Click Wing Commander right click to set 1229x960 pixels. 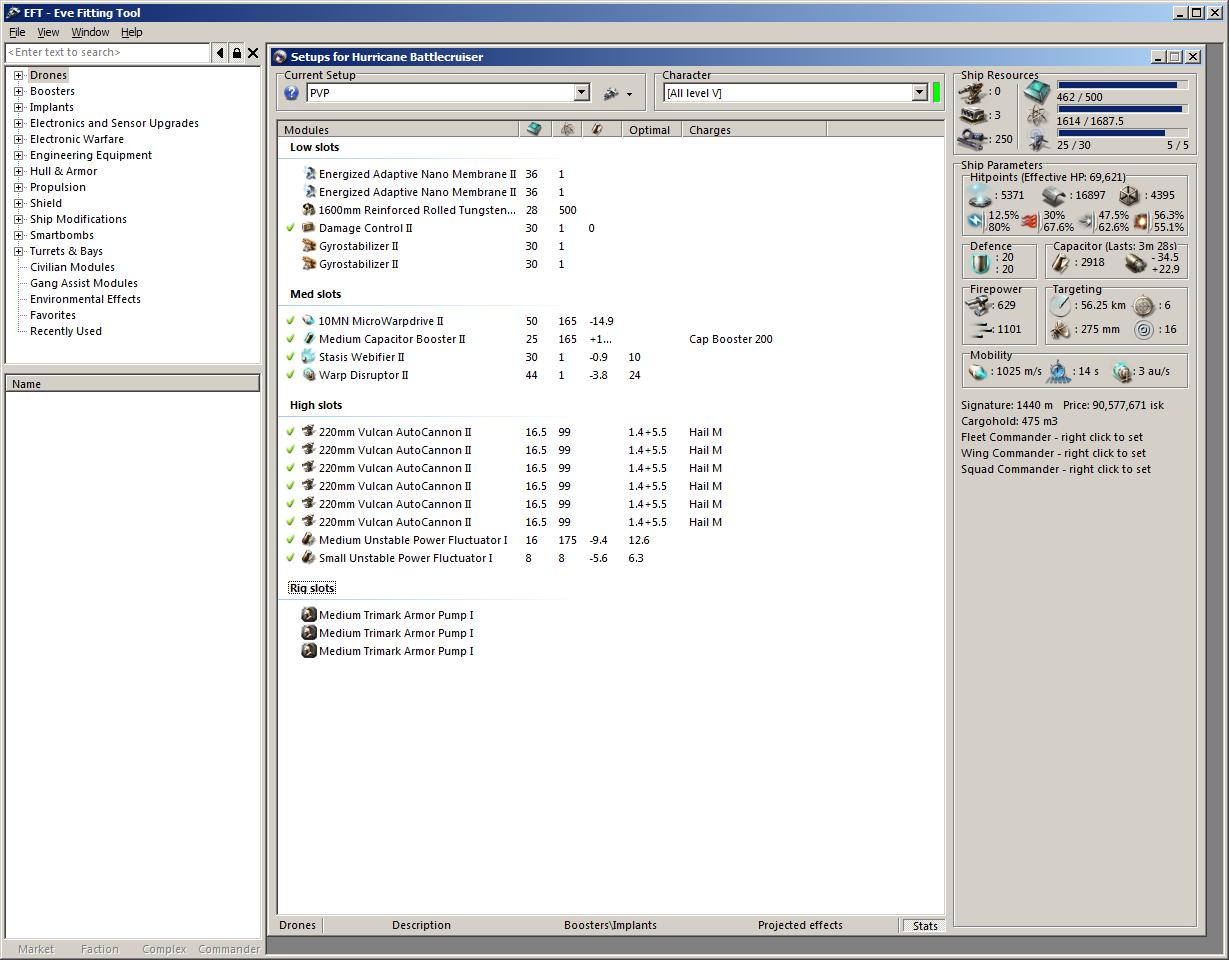coord(1053,453)
